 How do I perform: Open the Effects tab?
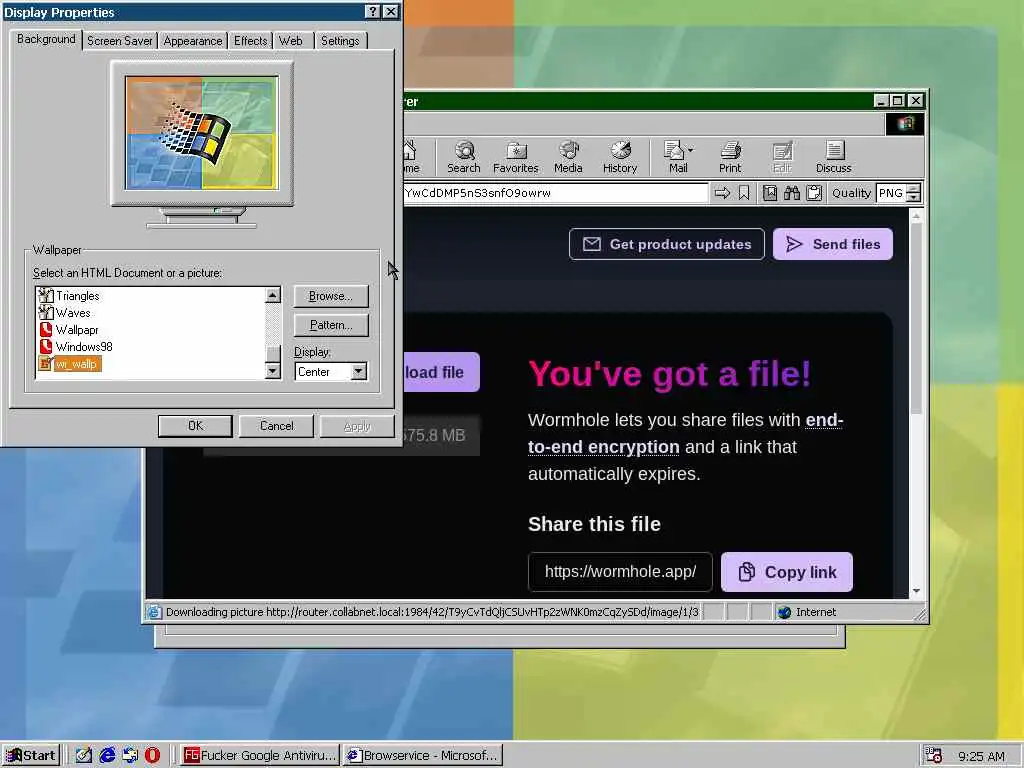coord(251,40)
